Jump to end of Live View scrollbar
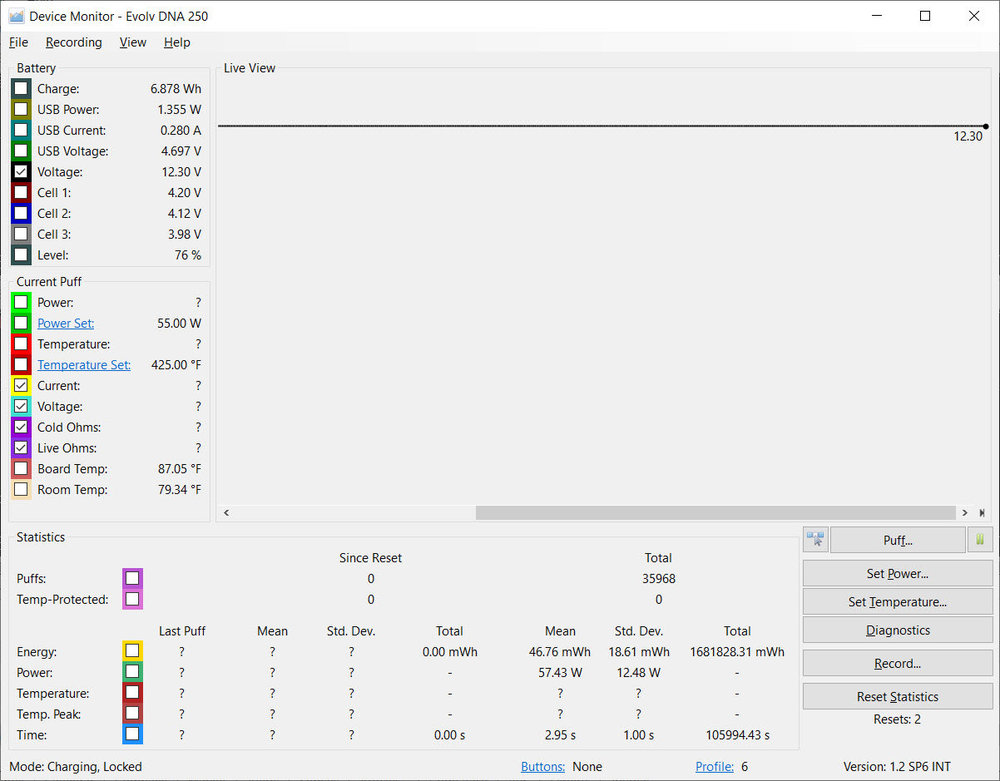The width and height of the screenshot is (1000, 781). coord(982,513)
